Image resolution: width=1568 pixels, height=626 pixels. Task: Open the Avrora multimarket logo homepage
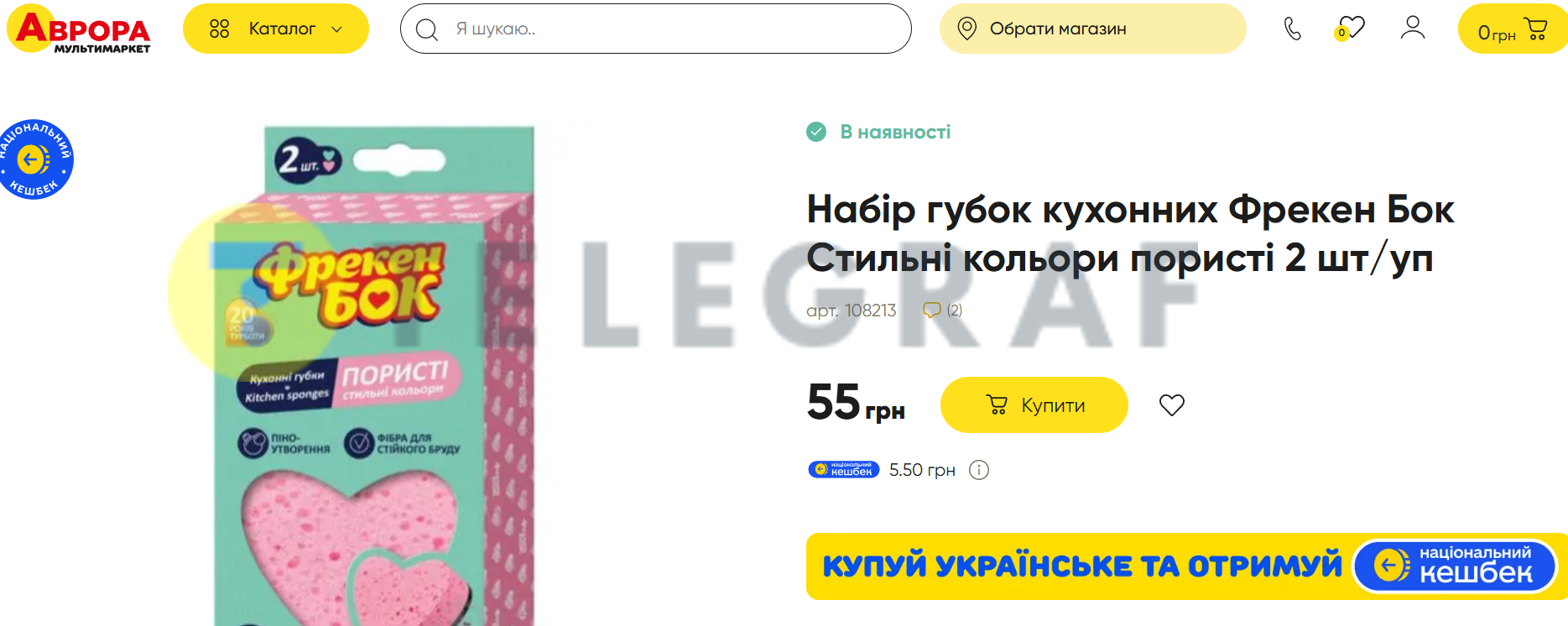(x=79, y=29)
